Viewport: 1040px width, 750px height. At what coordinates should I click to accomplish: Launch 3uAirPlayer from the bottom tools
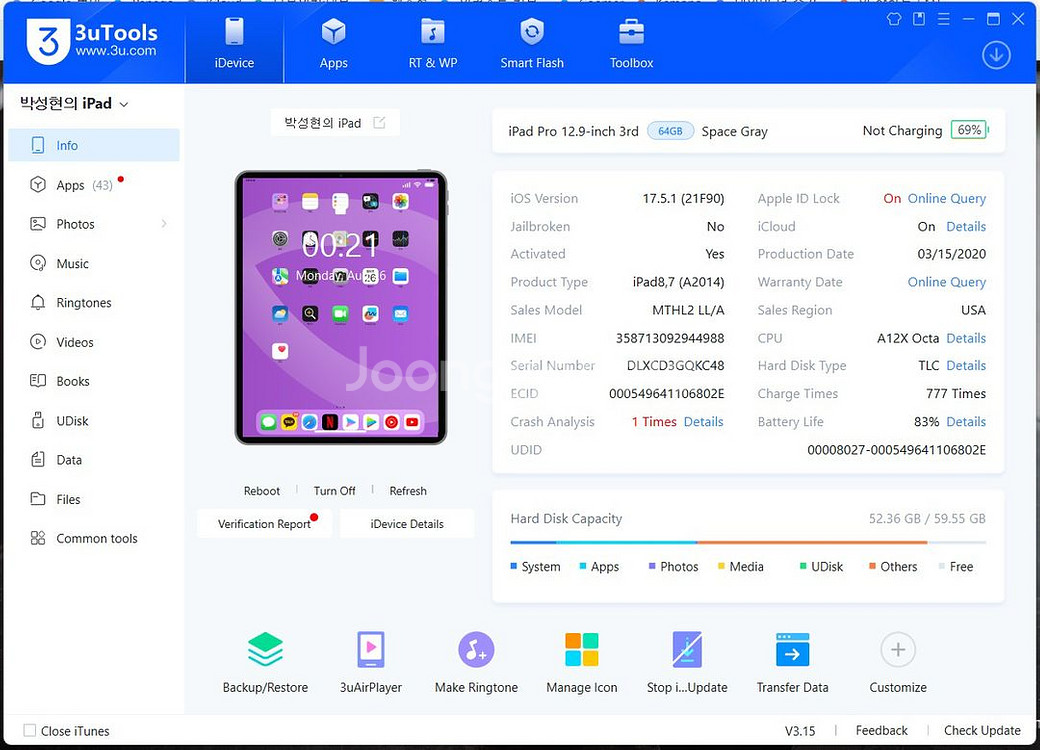click(x=370, y=651)
